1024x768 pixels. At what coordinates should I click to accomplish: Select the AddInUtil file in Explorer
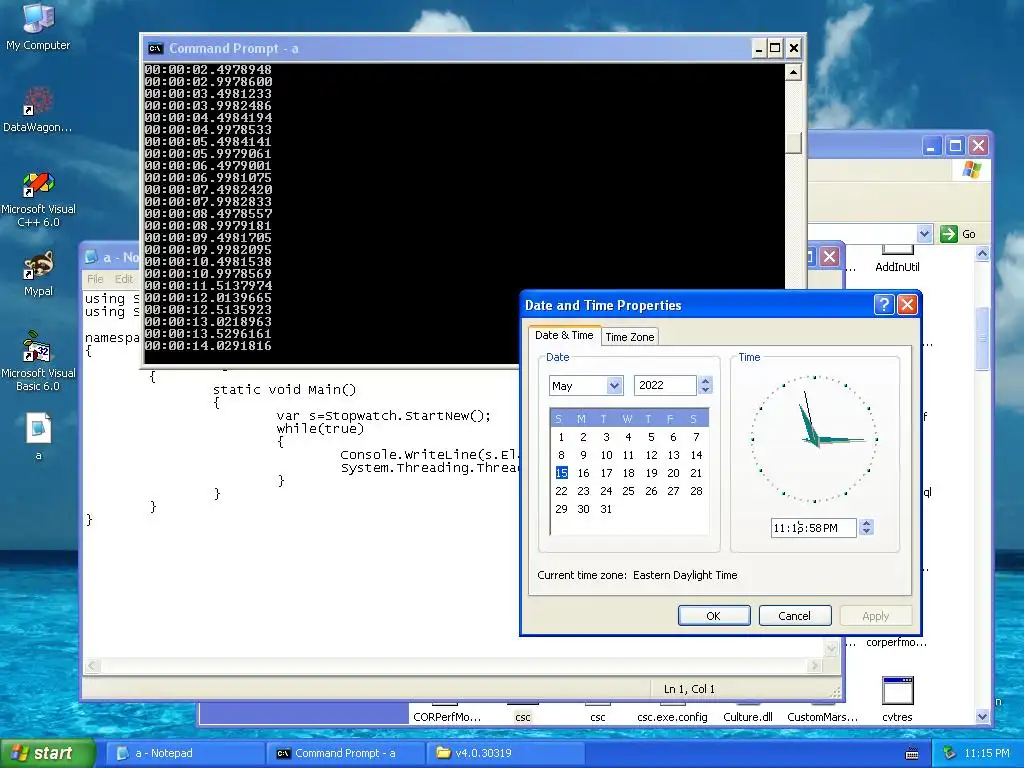pos(897,259)
